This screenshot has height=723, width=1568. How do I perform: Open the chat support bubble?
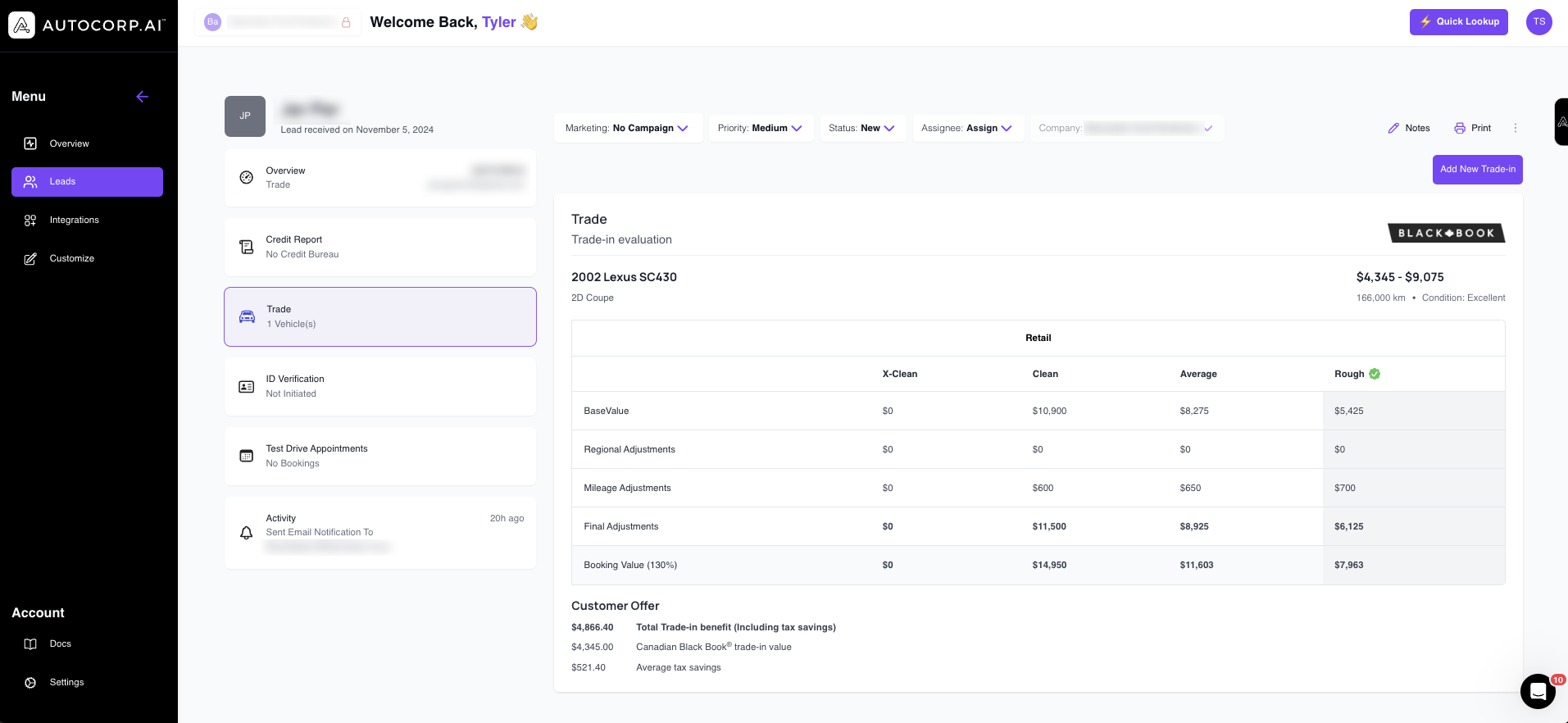coord(1538,691)
